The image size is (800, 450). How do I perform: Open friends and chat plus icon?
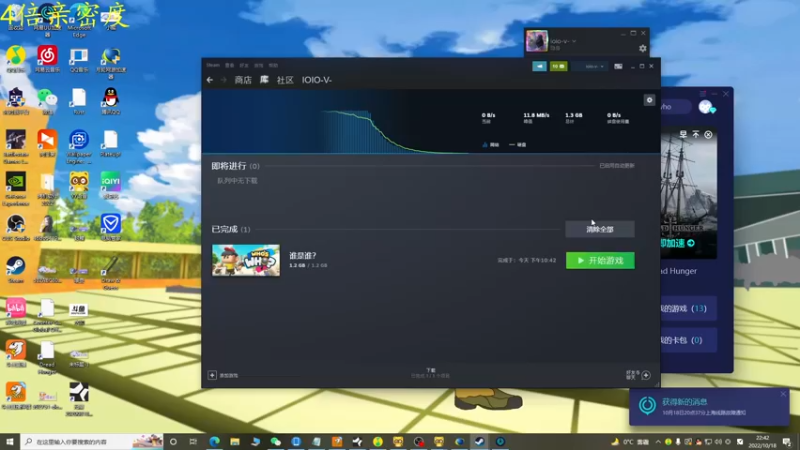pos(646,375)
